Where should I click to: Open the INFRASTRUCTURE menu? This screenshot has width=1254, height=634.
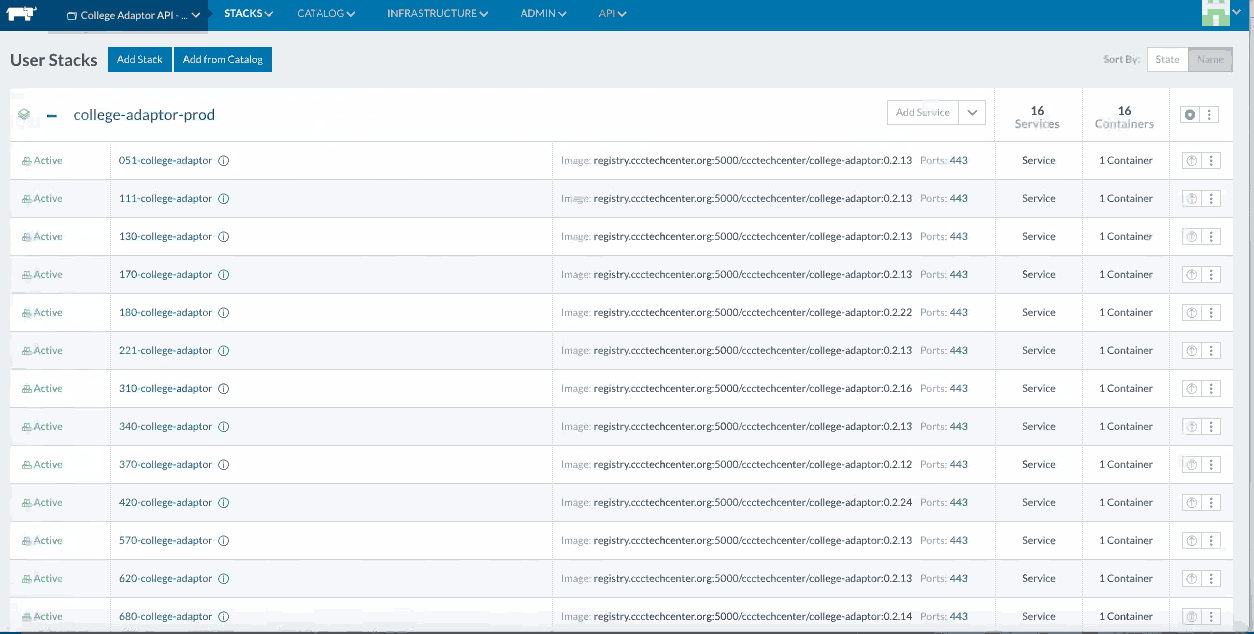[x=437, y=14]
